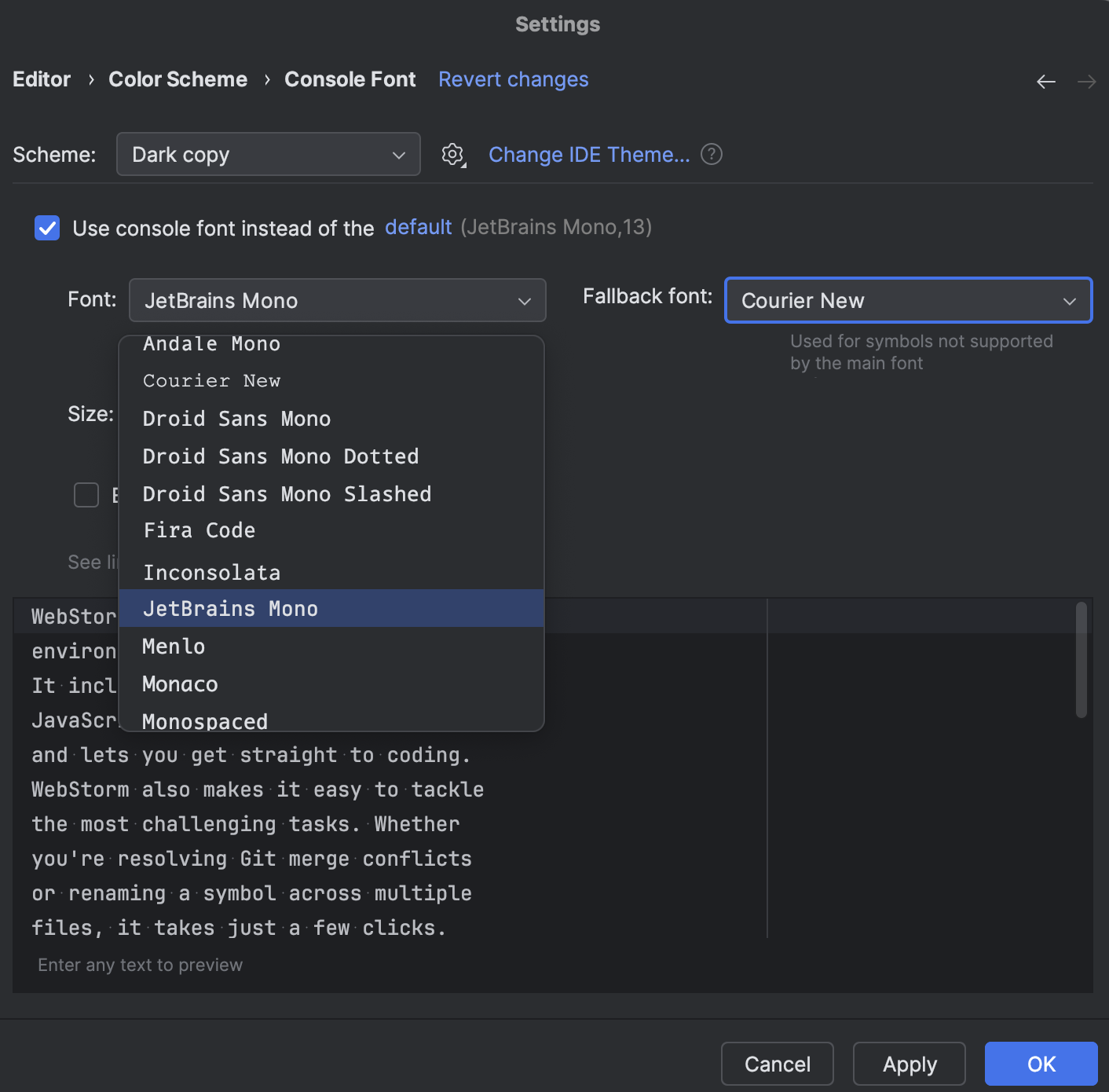1109x1092 pixels.
Task: Open the Scheme dropdown showing Dark copy
Action: (268, 154)
